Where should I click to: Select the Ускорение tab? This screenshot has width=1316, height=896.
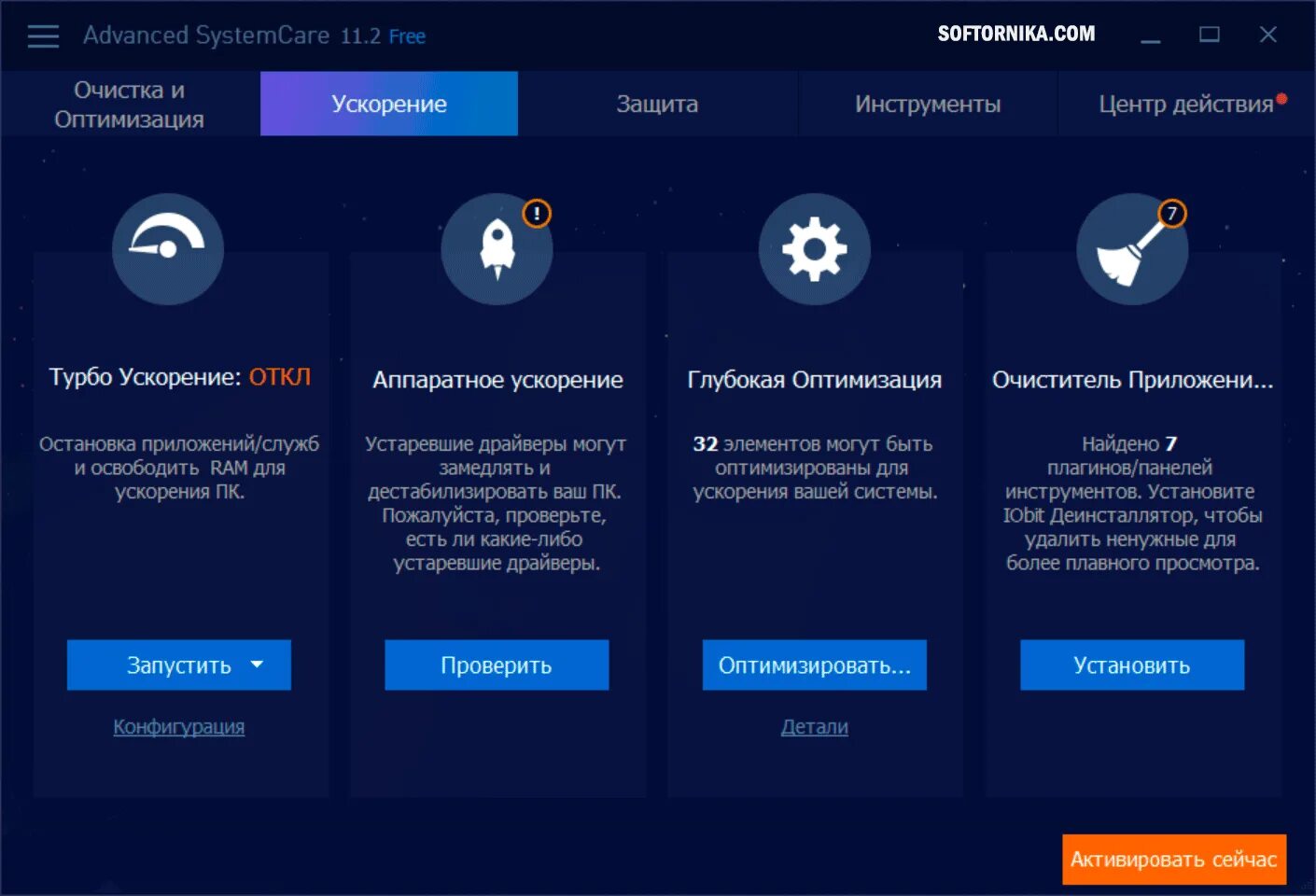(389, 104)
